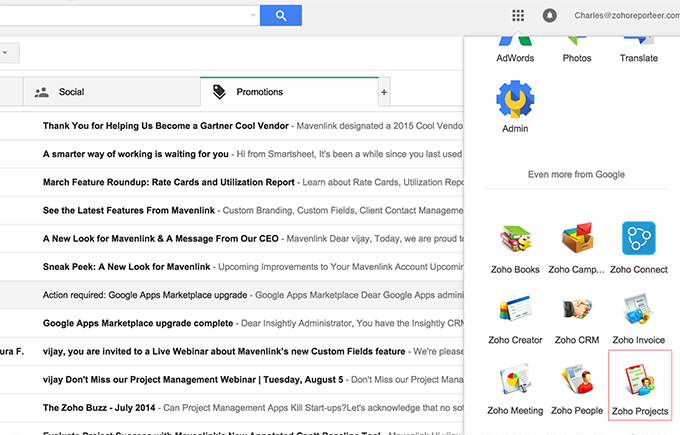View notifications via the bell icon
Image resolution: width=680 pixels, height=435 pixels.
point(549,16)
